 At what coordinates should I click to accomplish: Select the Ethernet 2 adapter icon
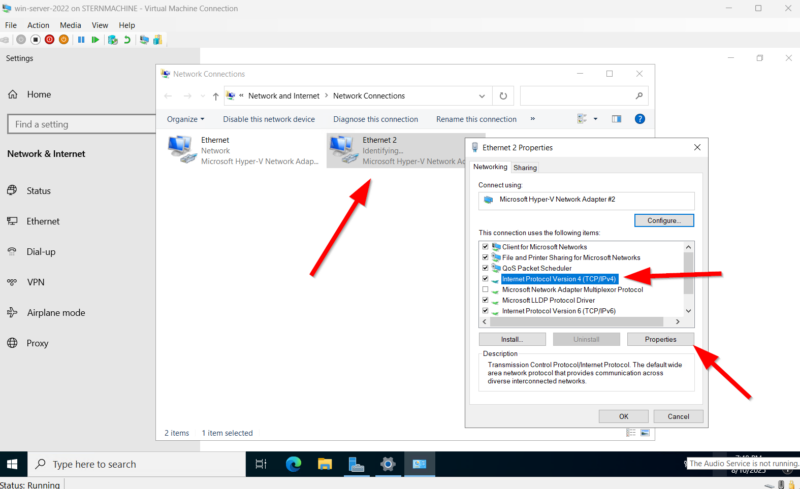click(343, 150)
